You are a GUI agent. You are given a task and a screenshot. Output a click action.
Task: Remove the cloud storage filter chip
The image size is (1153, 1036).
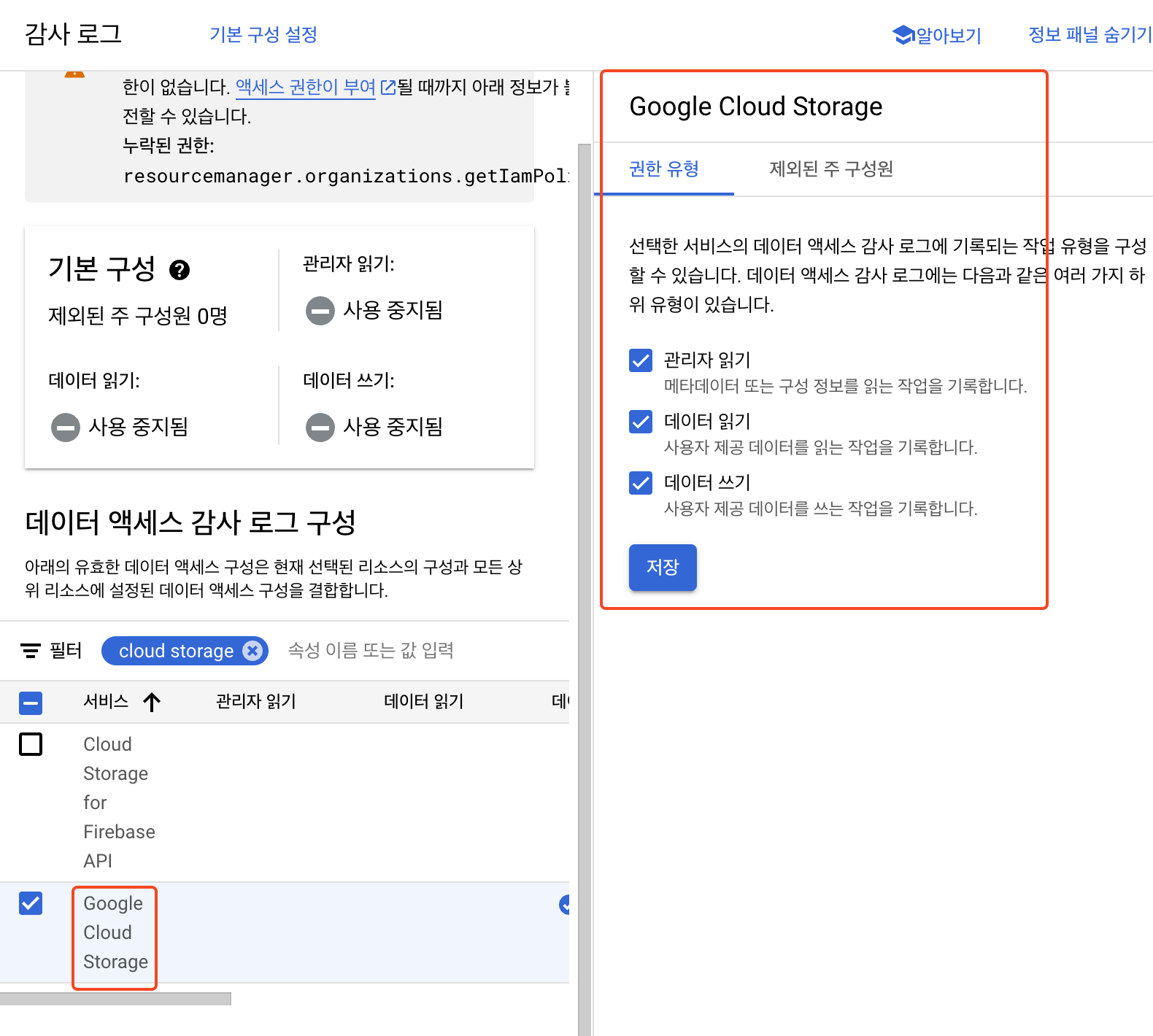252,651
